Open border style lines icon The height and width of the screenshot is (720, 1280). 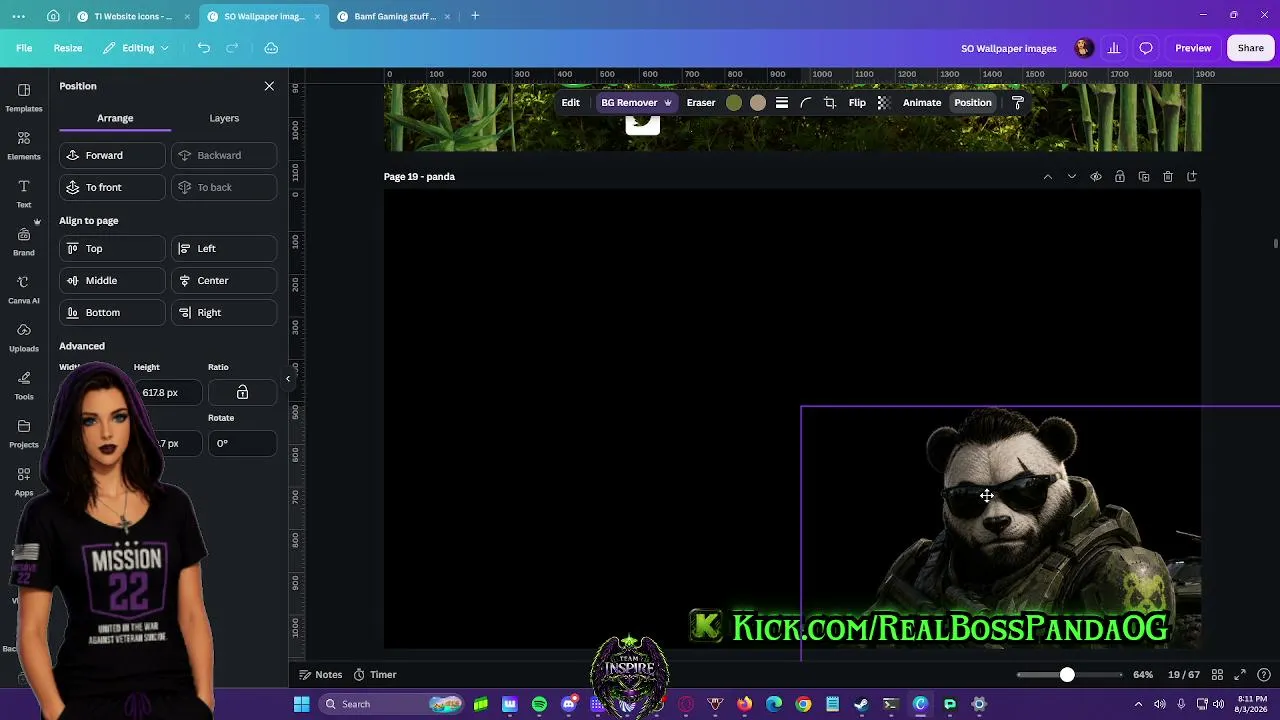click(782, 103)
